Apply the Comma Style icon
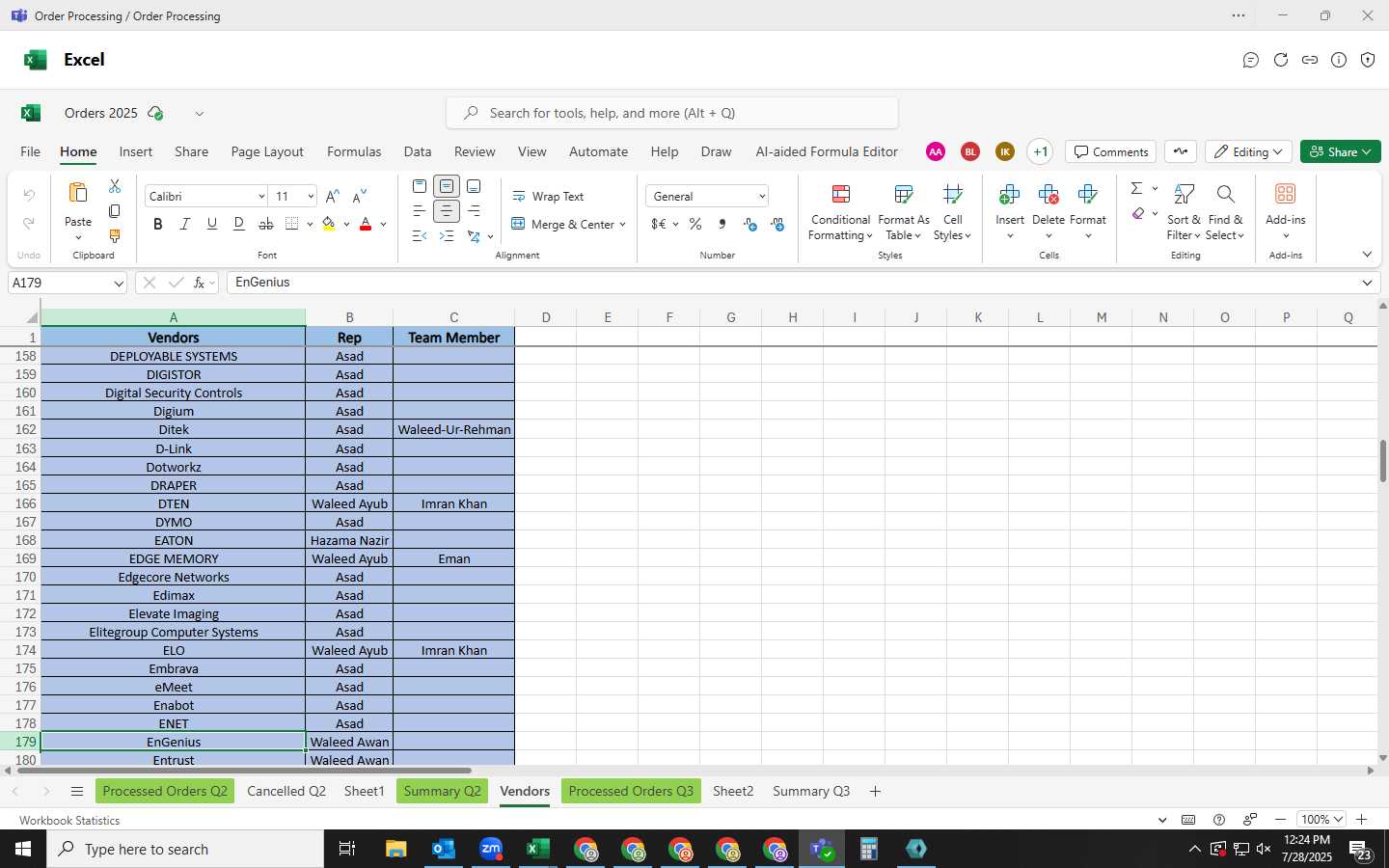This screenshot has width=1389, height=868. pos(722,224)
